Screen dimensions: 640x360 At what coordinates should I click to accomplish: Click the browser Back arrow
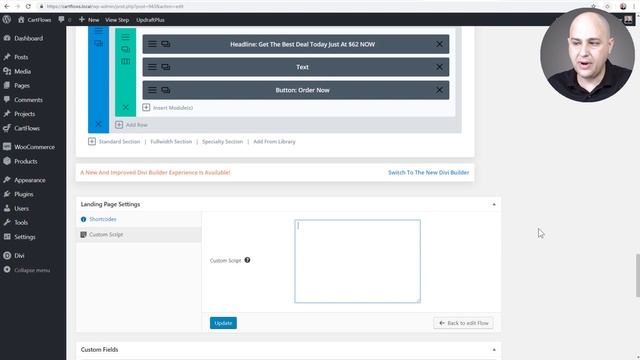7,7
